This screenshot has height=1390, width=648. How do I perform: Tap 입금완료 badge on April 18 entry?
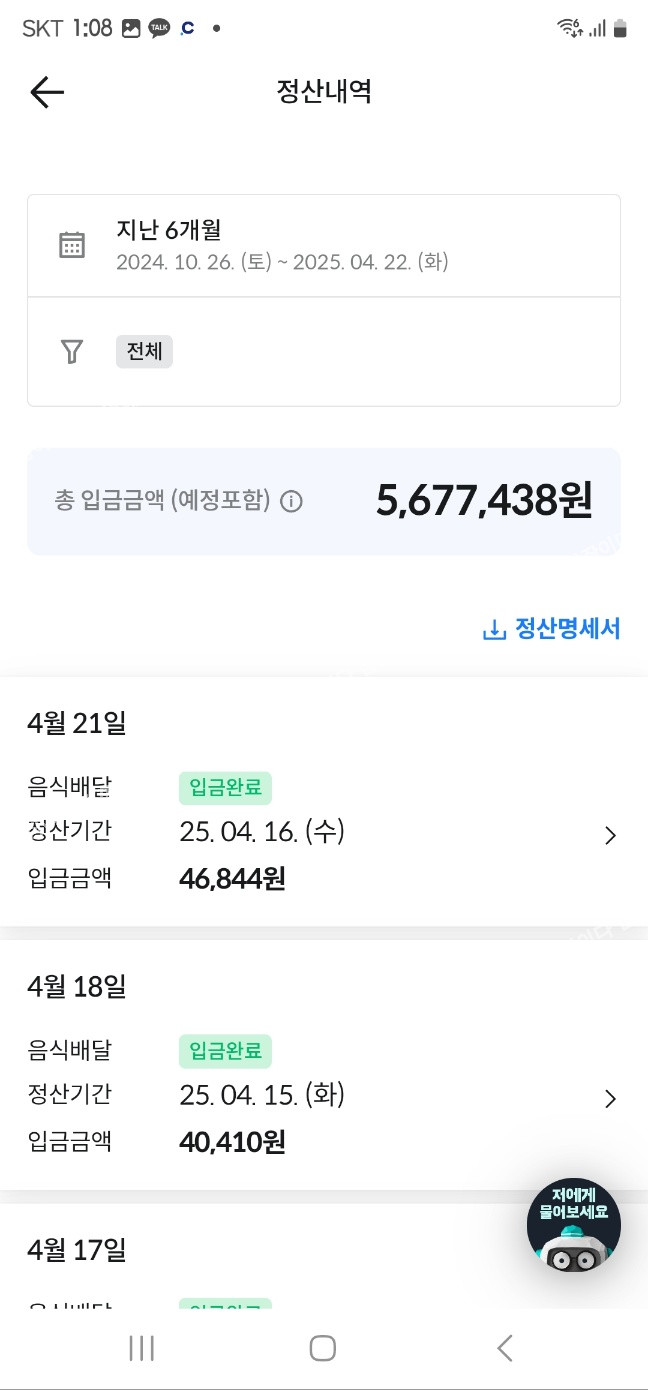point(225,1051)
